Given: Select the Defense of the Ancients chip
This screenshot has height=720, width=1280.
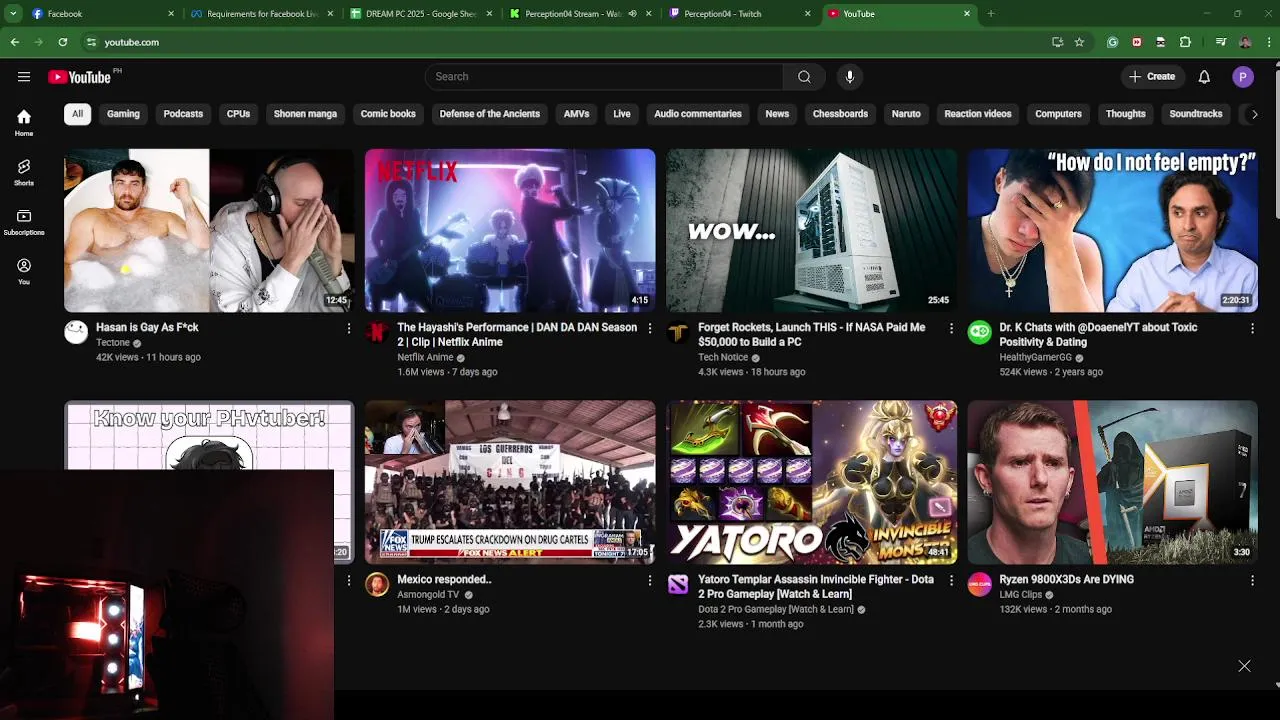Looking at the screenshot, I should point(490,114).
